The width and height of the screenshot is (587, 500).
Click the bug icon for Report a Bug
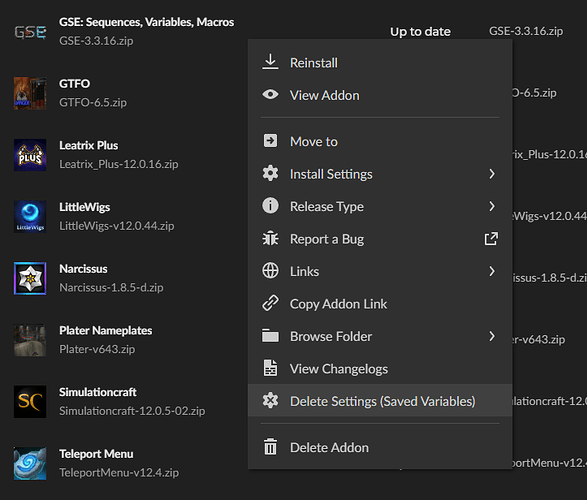(x=270, y=239)
